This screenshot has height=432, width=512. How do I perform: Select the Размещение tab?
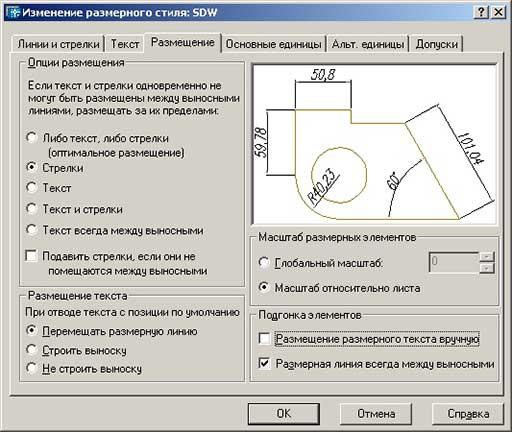coord(183,43)
